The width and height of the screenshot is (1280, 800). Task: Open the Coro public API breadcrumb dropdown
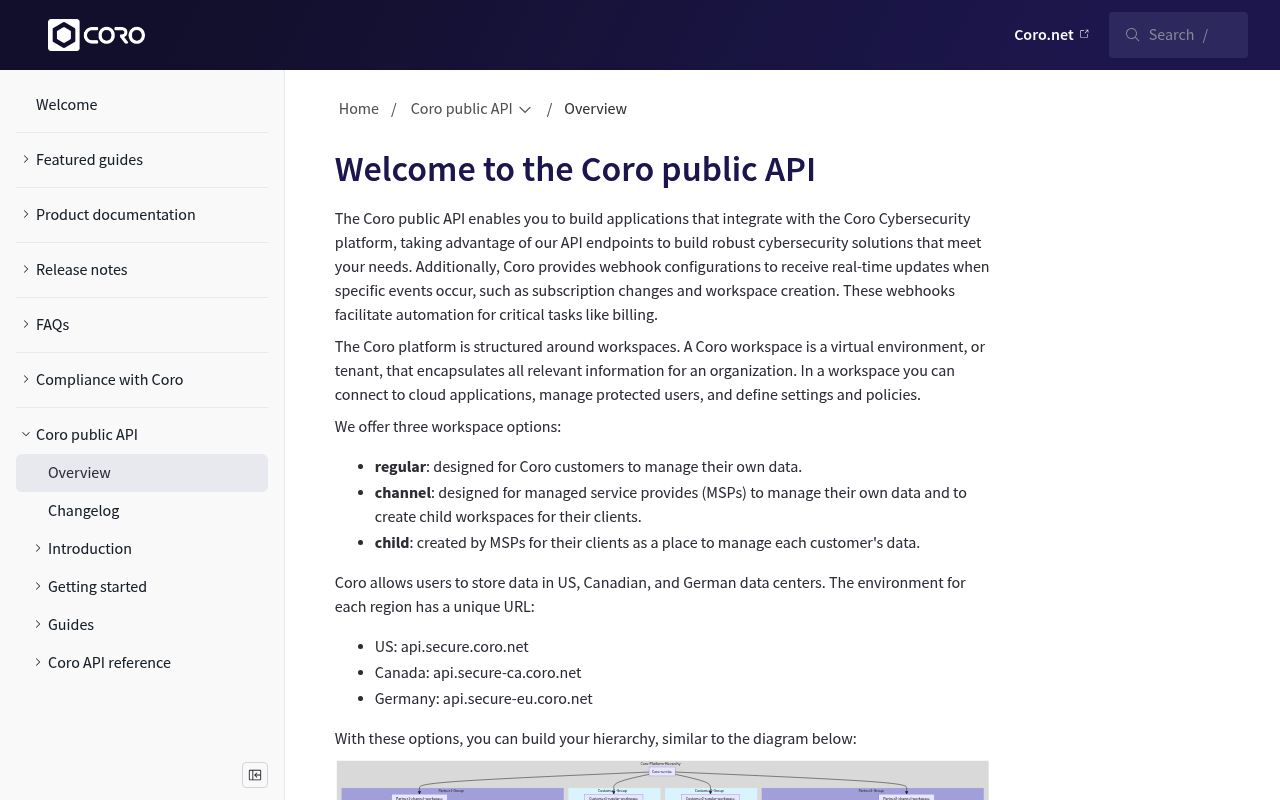(x=471, y=109)
